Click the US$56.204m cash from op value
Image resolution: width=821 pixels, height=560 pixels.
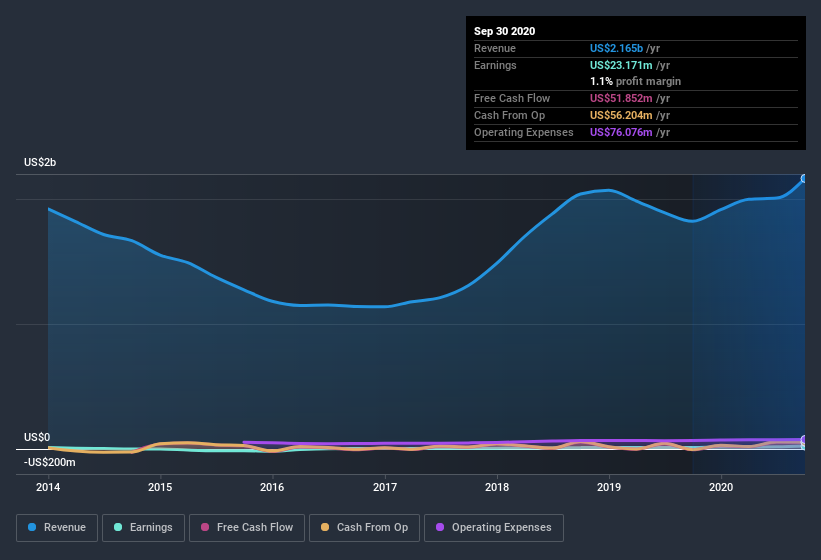621,115
